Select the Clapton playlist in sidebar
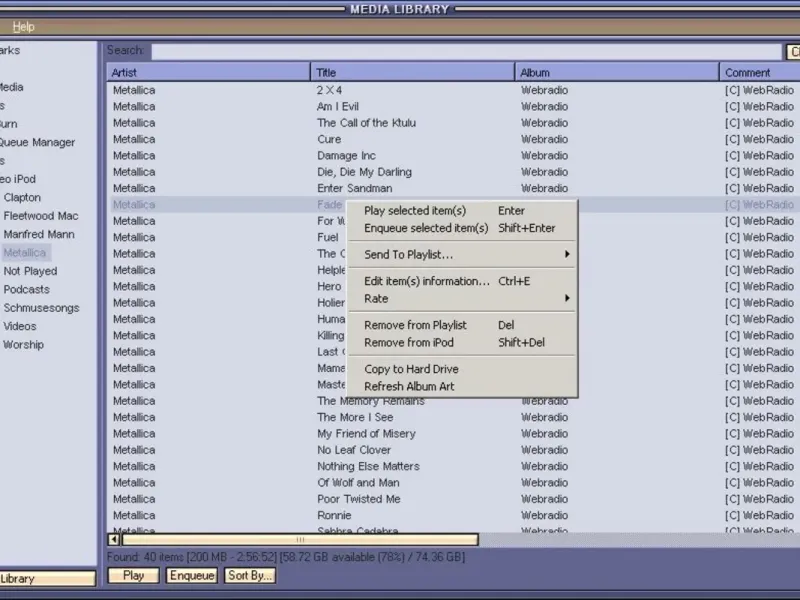 click(x=22, y=197)
